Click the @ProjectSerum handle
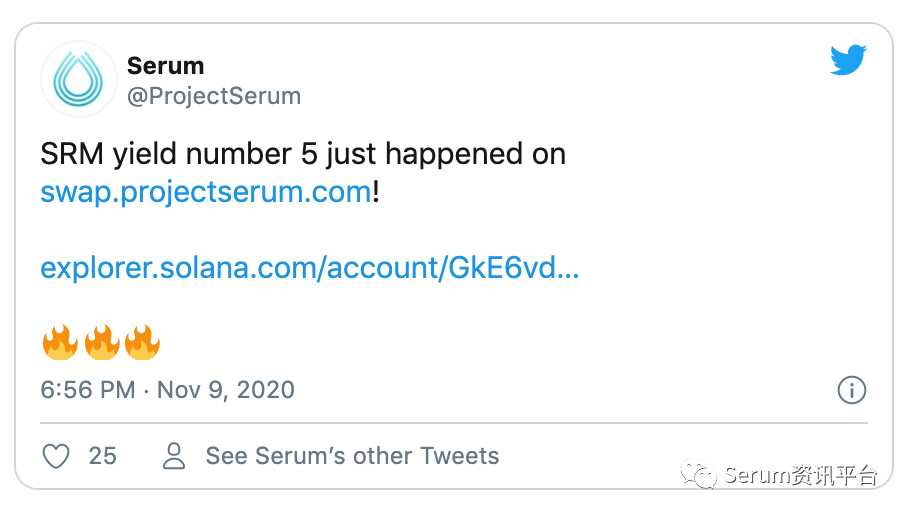This screenshot has height=516, width=908. click(214, 96)
